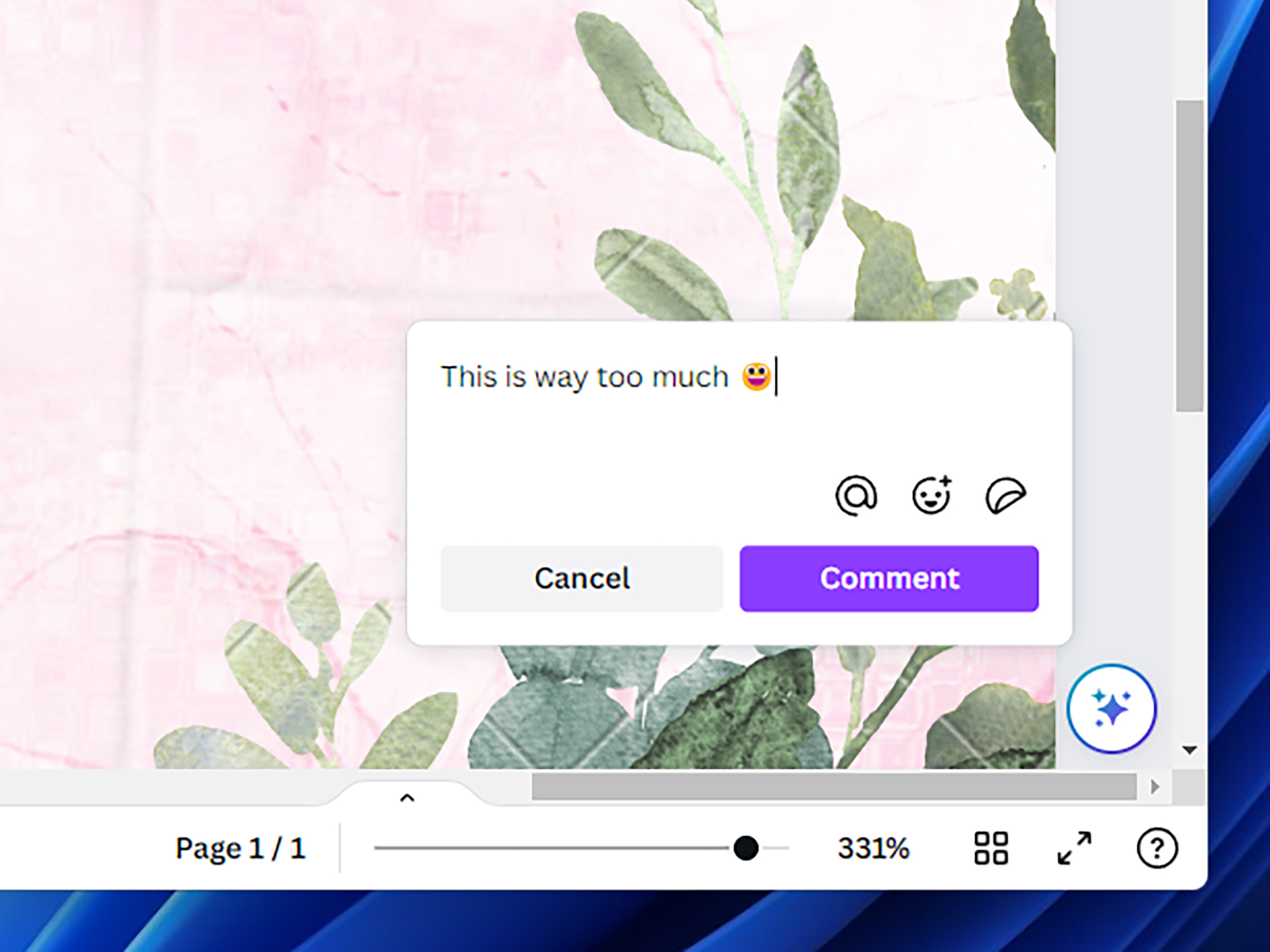Click the 331% zoom percentage
The height and width of the screenshot is (952, 1270).
[x=873, y=848]
